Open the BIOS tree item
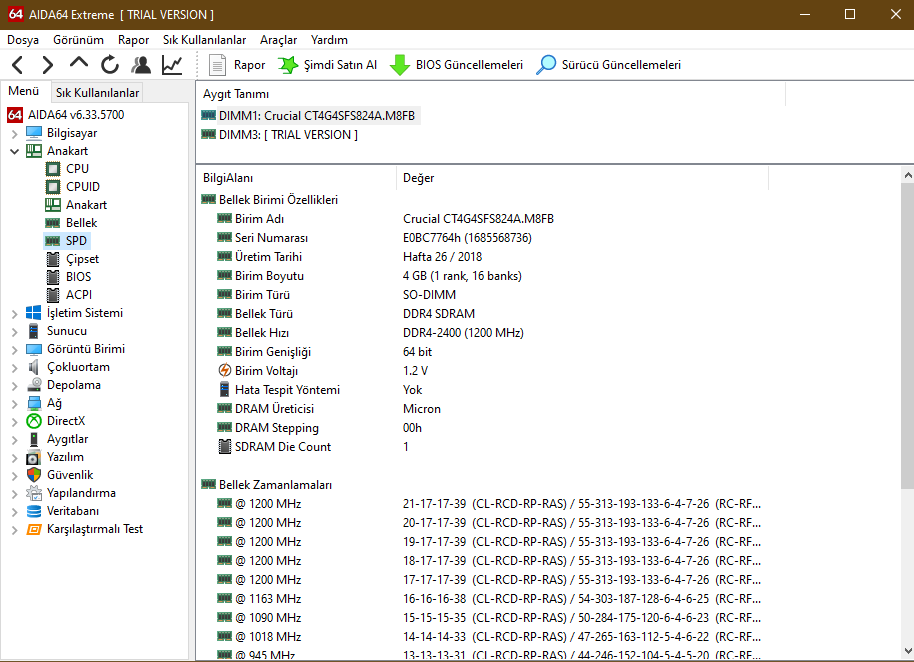Image resolution: width=914 pixels, height=662 pixels. pos(78,277)
